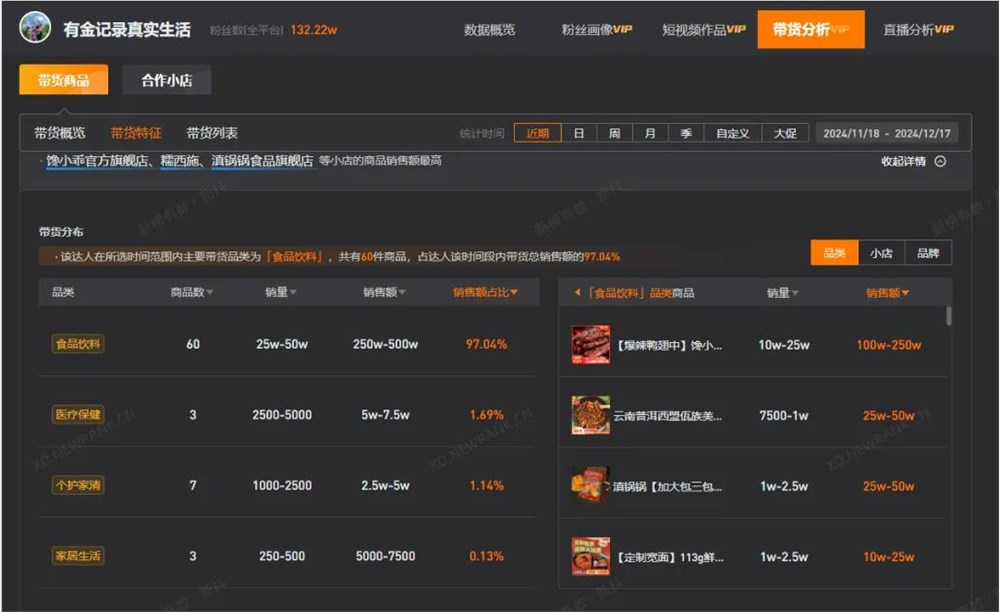The height and width of the screenshot is (612, 1000).
Task: Click the 食品饮料 category tag in the table
Action: [x=79, y=343]
